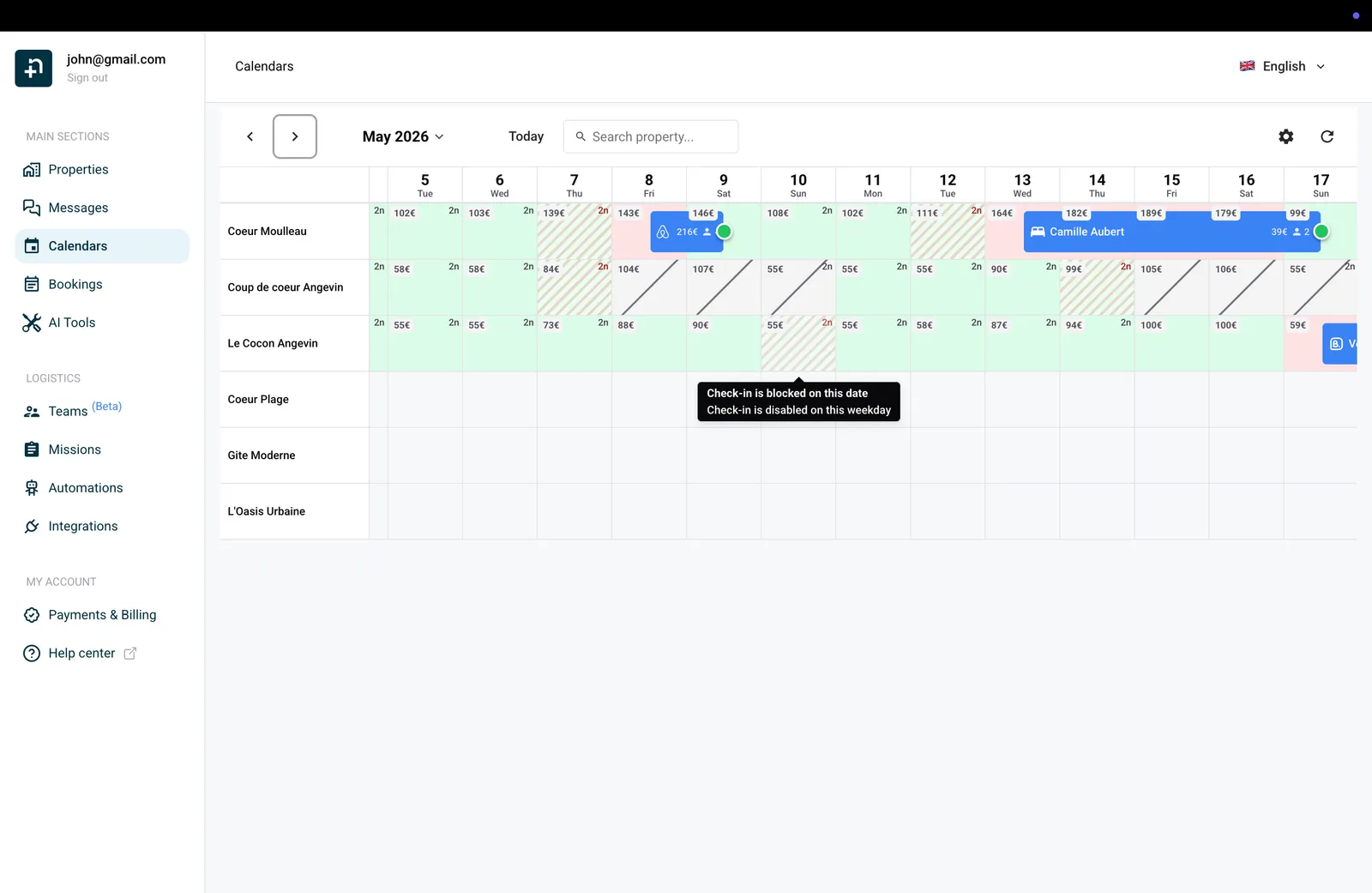Screen dimensions: 1372x893
Task: Click the Help center question icon
Action: tap(32, 654)
